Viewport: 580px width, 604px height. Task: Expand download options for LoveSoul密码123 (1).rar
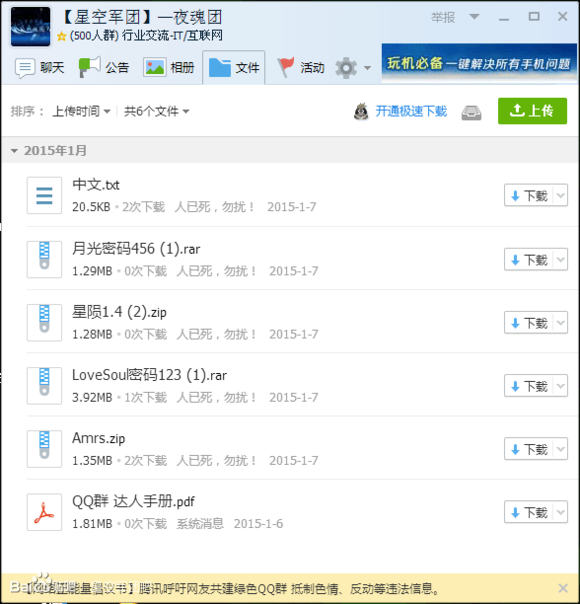561,386
